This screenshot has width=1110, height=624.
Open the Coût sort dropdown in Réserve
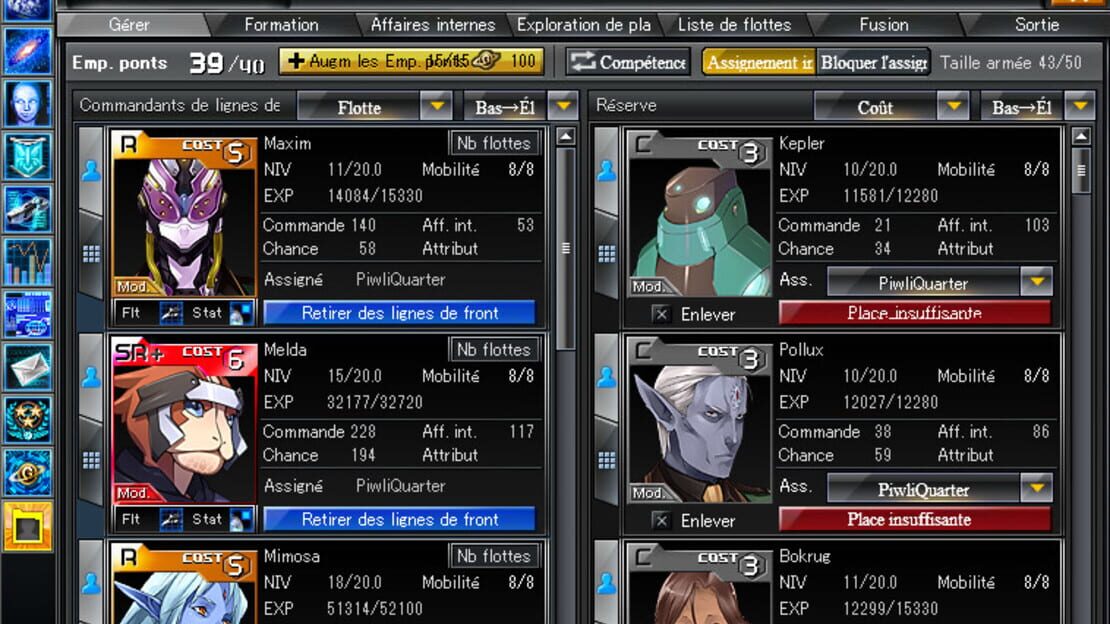pos(892,107)
